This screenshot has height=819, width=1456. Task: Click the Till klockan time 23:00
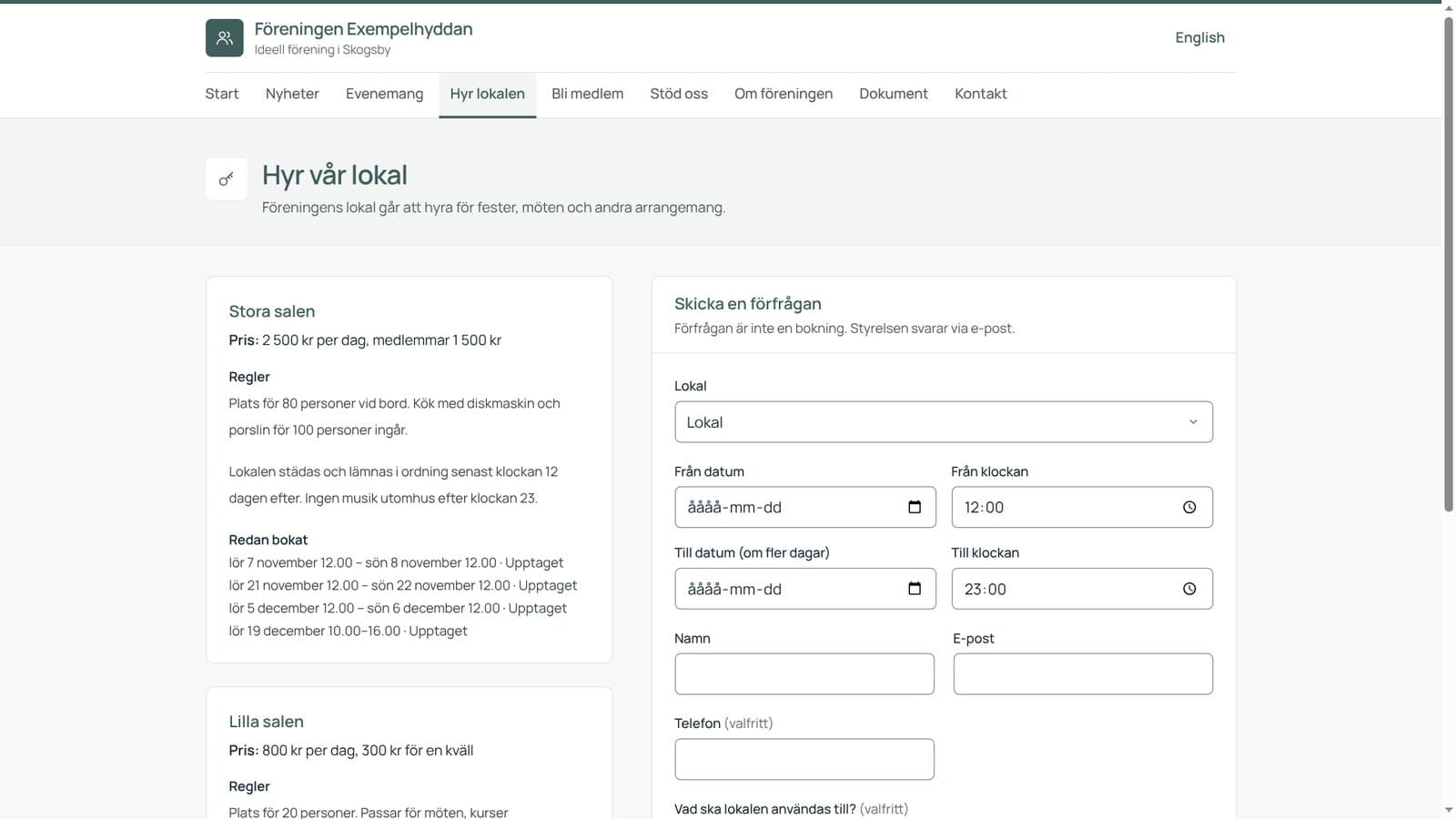click(986, 590)
